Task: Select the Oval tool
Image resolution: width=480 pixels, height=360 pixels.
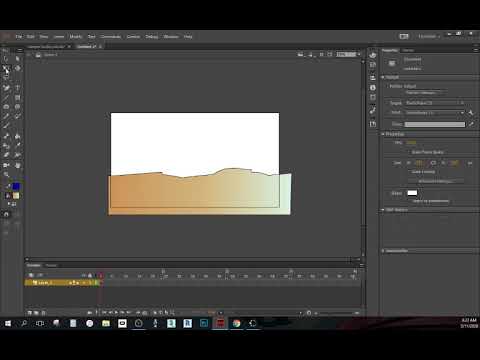Action: [6, 107]
